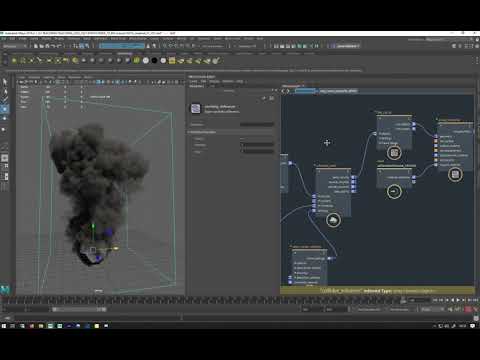Click the last shelf icon on the right
Image resolution: width=480 pixels, height=360 pixels.
[x=216, y=60]
